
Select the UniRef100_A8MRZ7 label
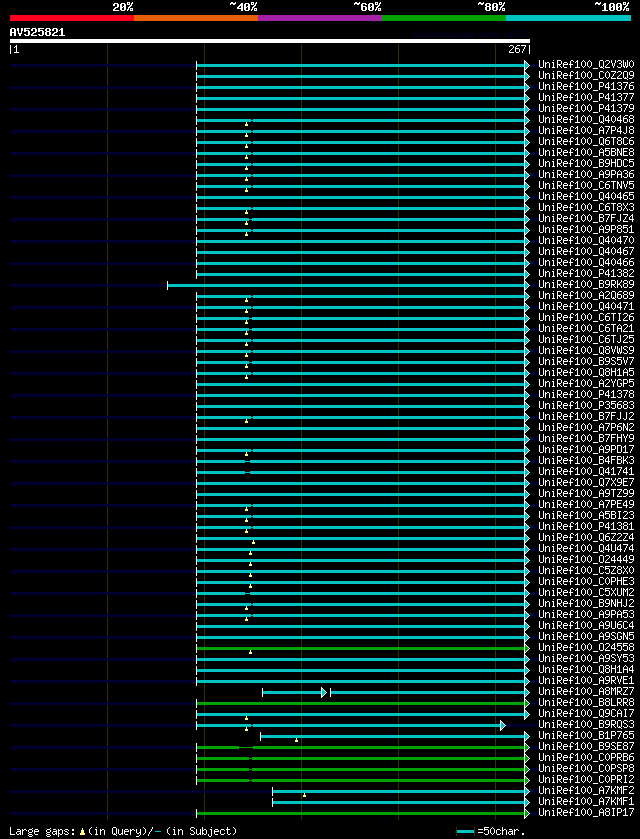(586, 691)
